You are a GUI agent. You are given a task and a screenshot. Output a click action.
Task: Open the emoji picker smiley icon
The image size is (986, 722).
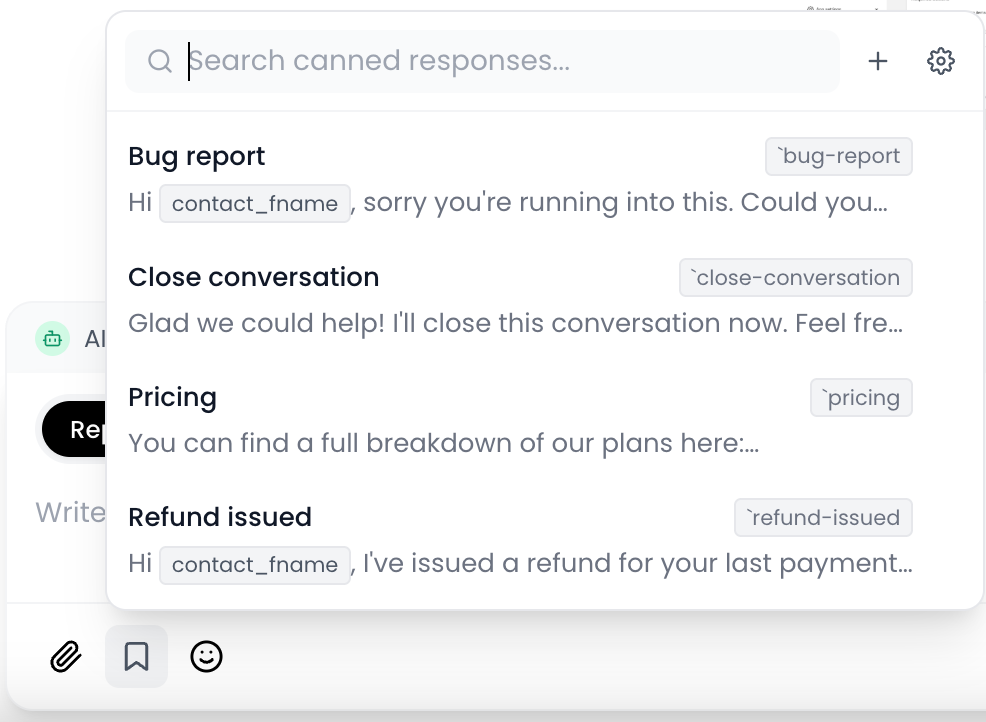pos(206,657)
